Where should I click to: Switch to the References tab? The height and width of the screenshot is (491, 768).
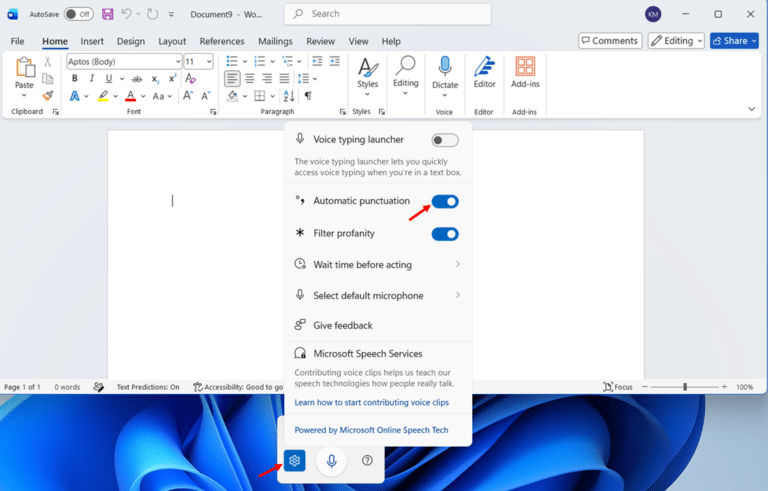tap(222, 41)
